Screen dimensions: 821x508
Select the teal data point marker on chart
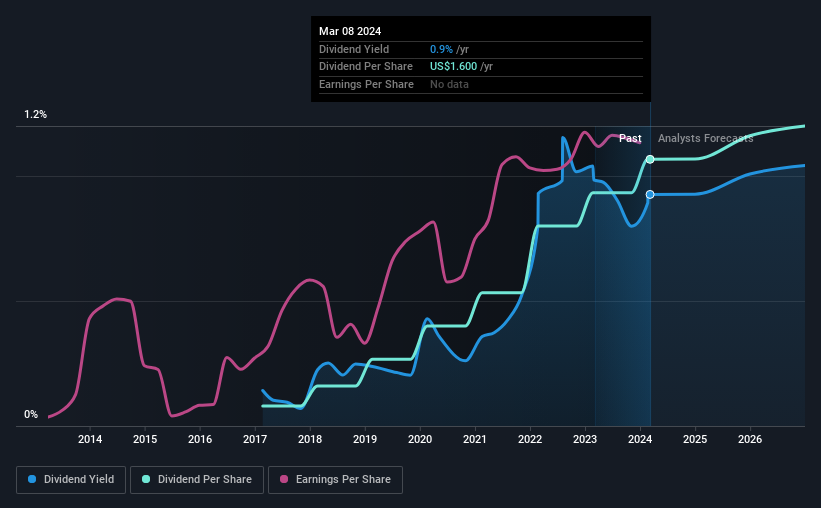[650, 159]
